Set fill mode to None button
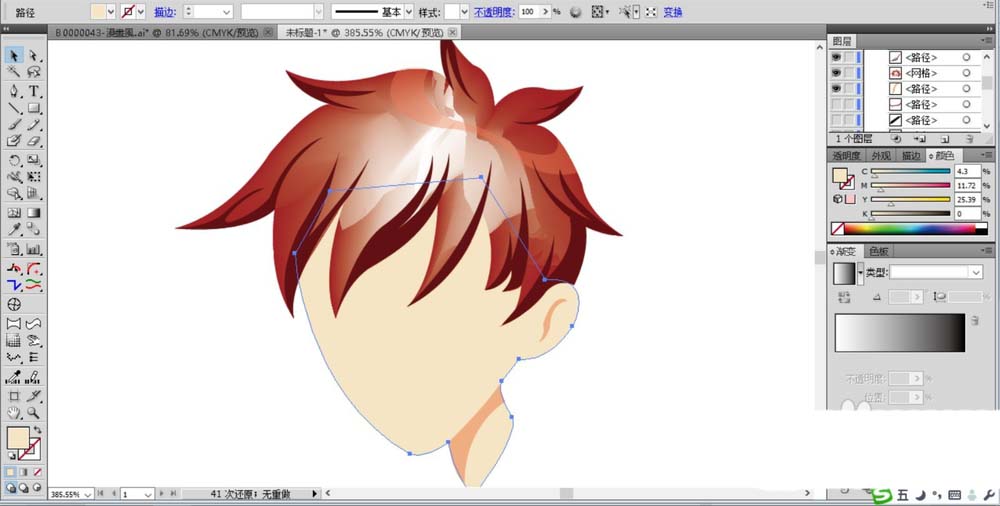This screenshot has height=506, width=1000. [38, 472]
